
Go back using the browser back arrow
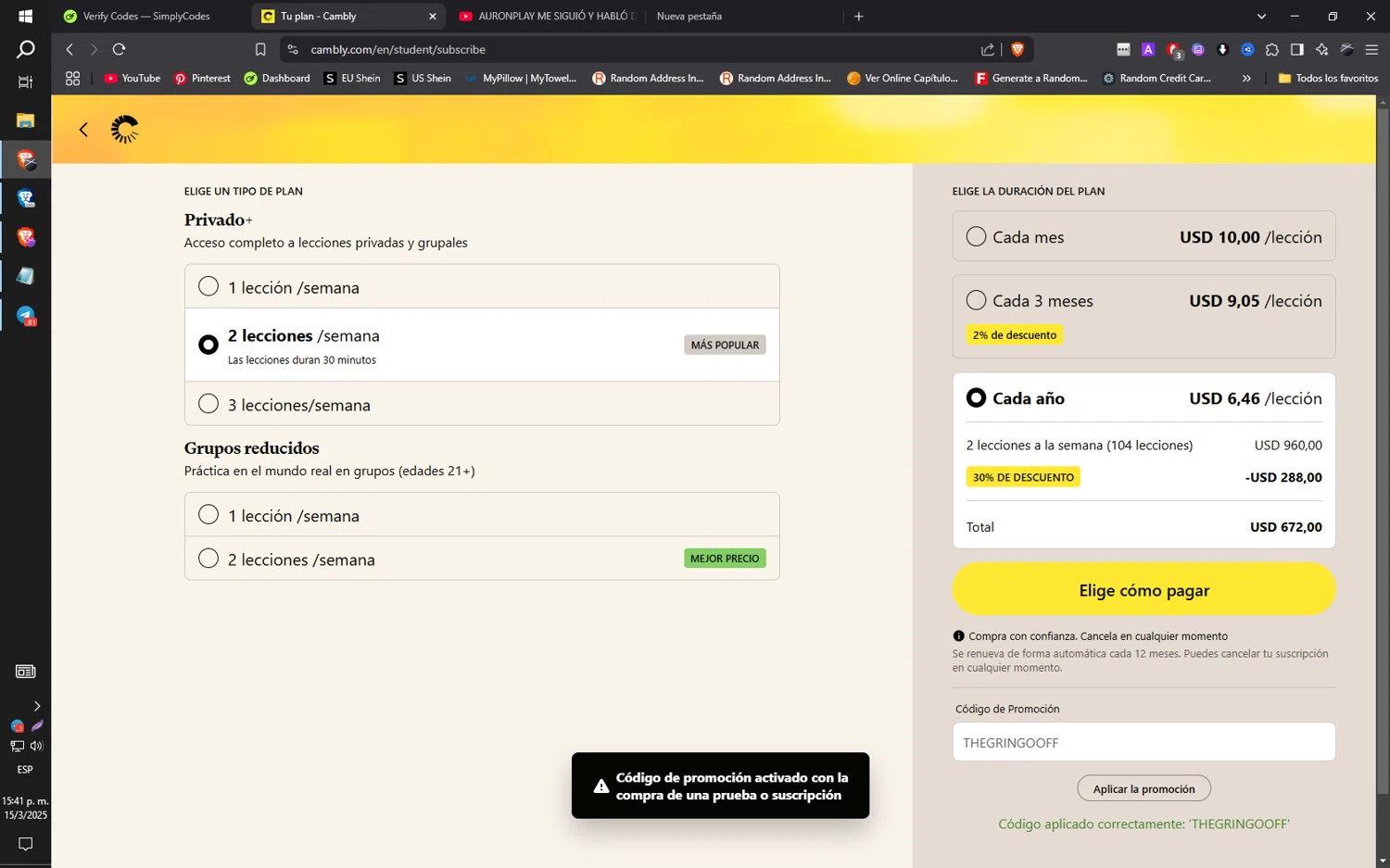69,49
